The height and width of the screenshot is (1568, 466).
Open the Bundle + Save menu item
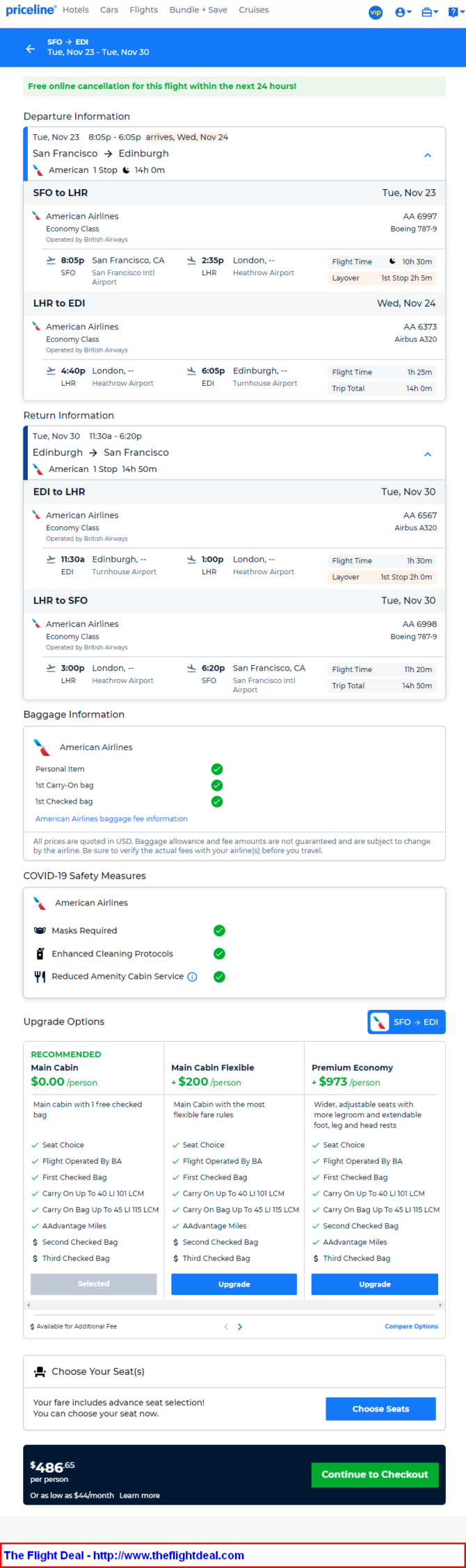click(198, 10)
